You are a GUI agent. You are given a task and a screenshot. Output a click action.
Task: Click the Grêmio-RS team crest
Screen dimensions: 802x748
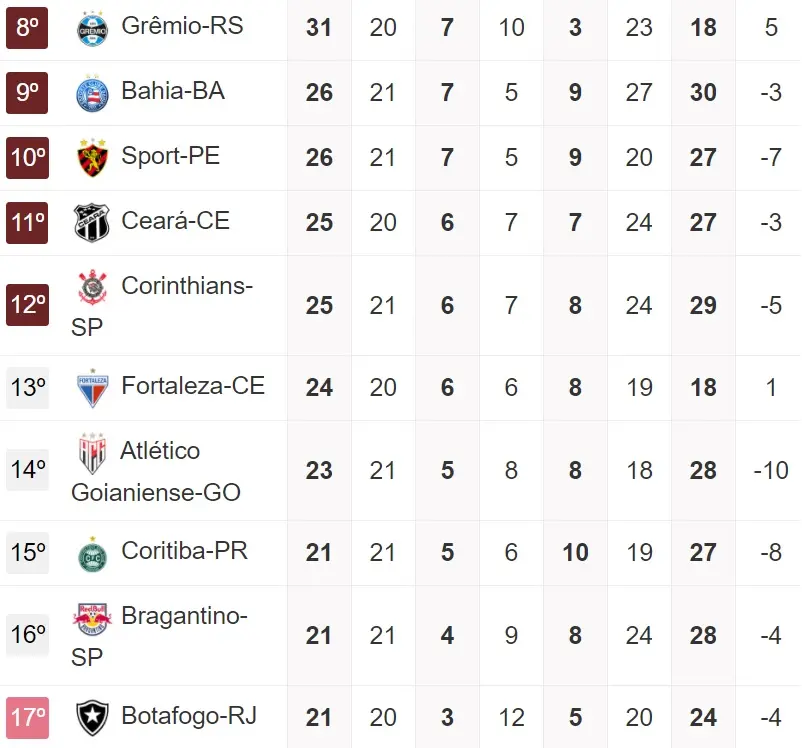pyautogui.click(x=92, y=28)
